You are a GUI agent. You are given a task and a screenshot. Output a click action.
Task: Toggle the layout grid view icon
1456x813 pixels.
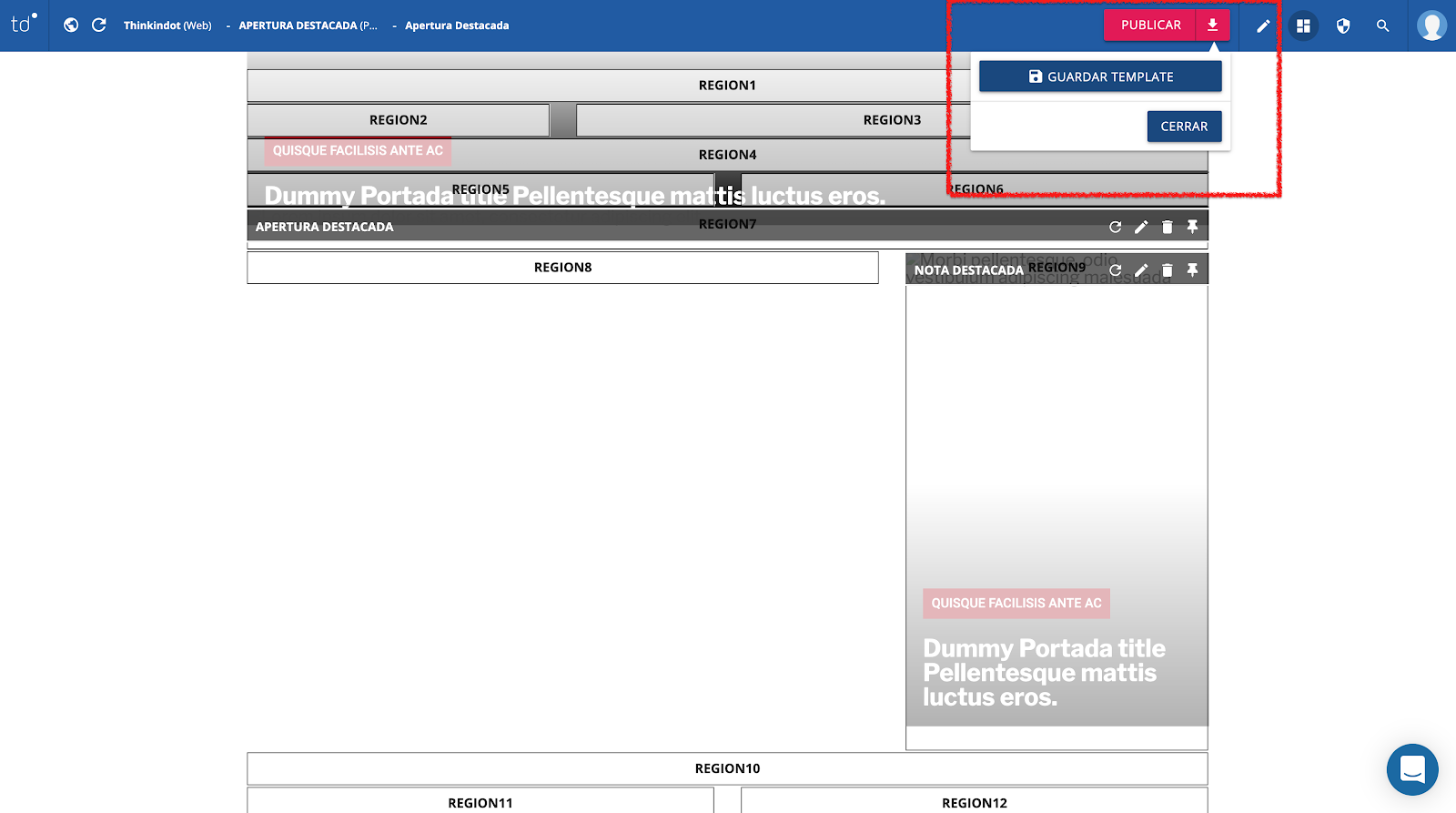tap(1303, 26)
